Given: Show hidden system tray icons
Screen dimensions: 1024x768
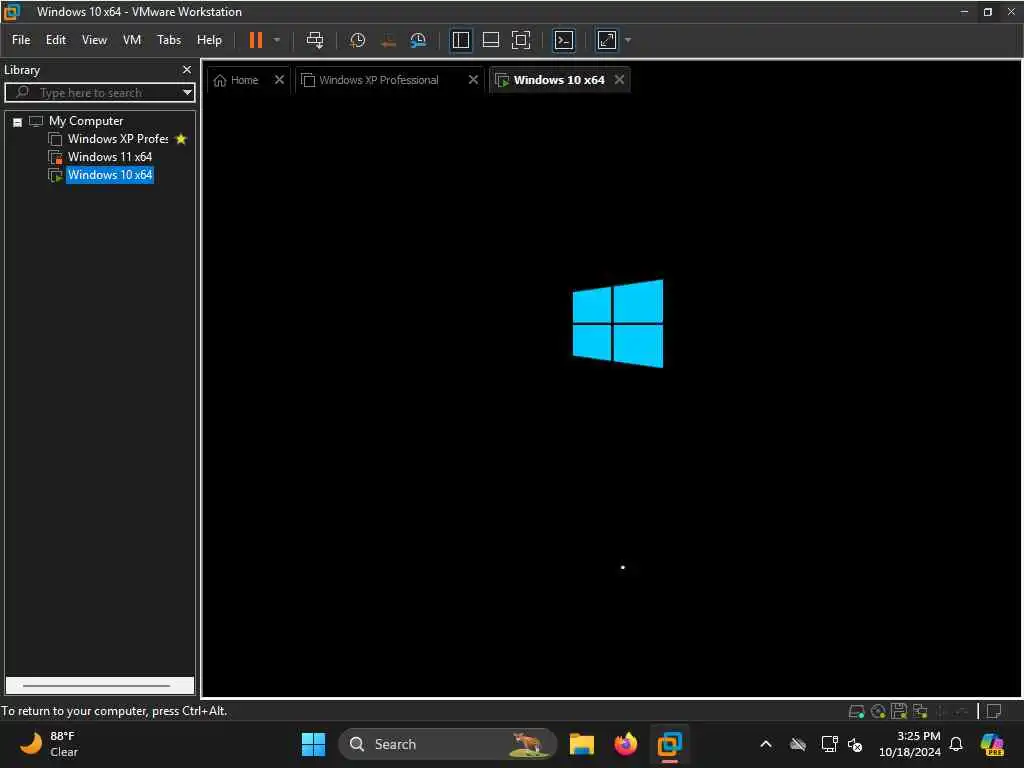Looking at the screenshot, I should 765,744.
